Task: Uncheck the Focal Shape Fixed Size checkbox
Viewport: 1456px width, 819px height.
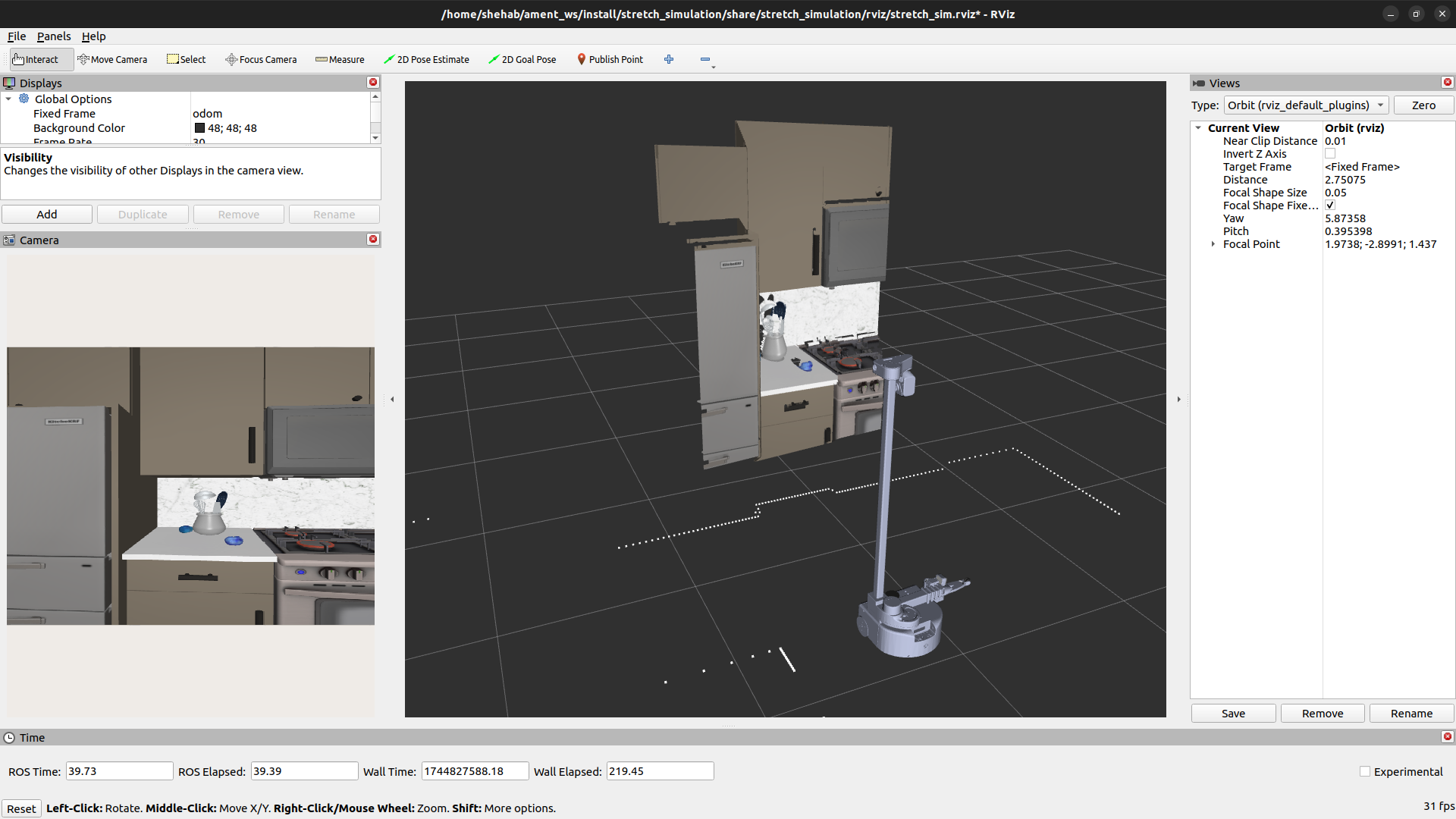Action: [1330, 206]
